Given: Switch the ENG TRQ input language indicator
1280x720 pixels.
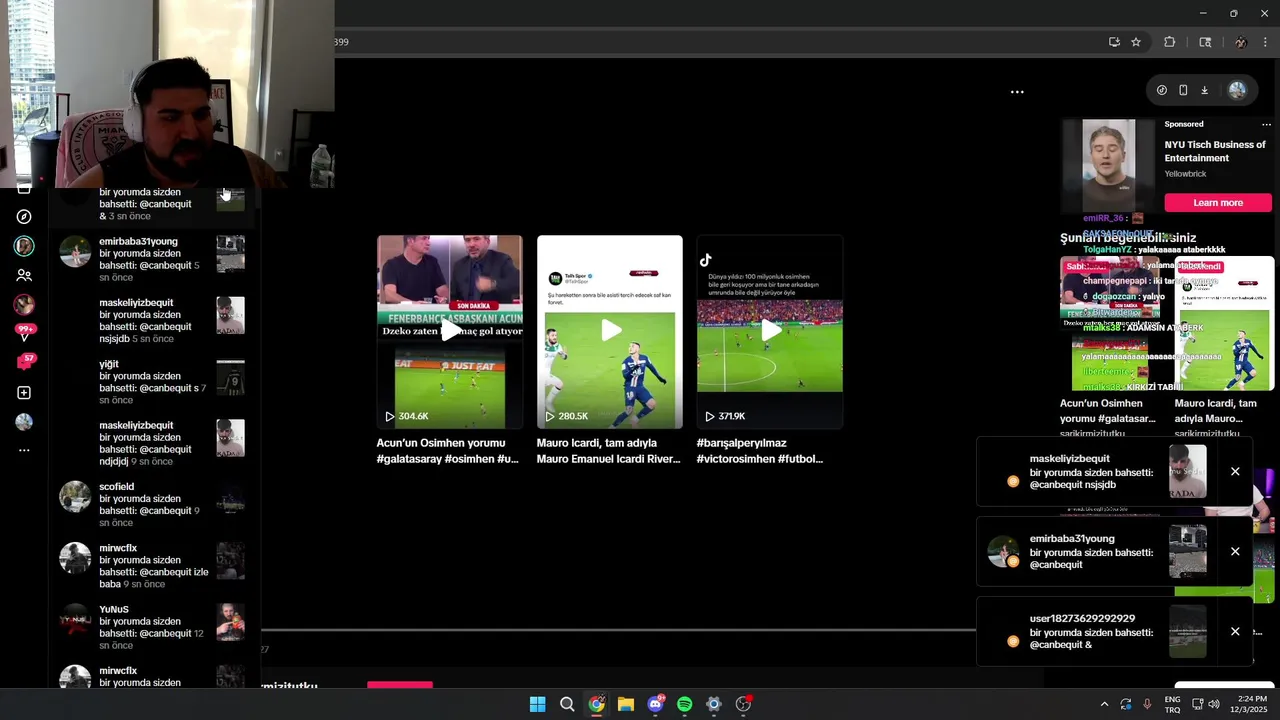Looking at the screenshot, I should click(1172, 704).
